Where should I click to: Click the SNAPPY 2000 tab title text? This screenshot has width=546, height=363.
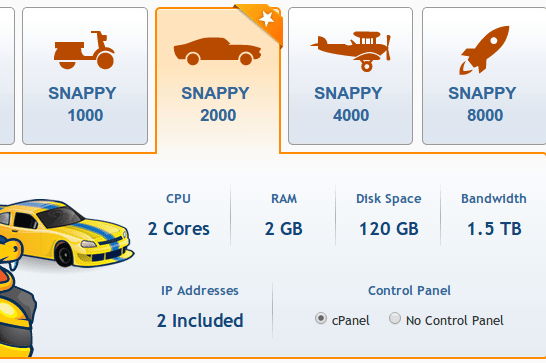[216, 104]
